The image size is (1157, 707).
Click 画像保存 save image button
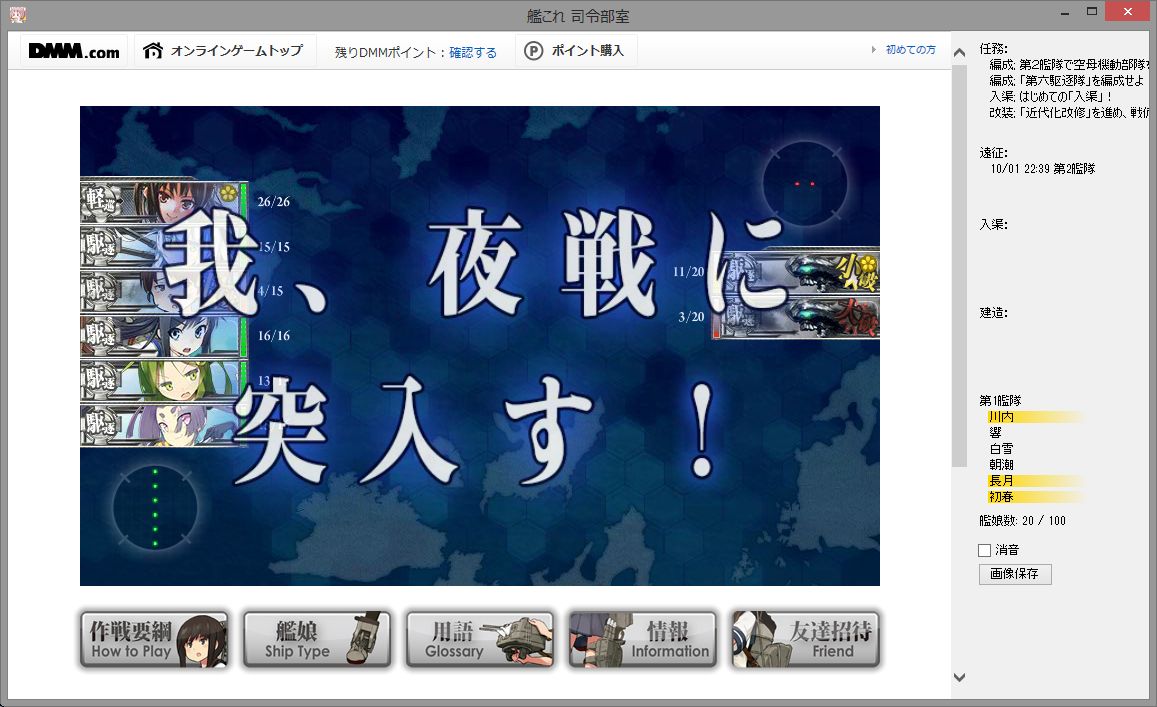click(x=1015, y=573)
